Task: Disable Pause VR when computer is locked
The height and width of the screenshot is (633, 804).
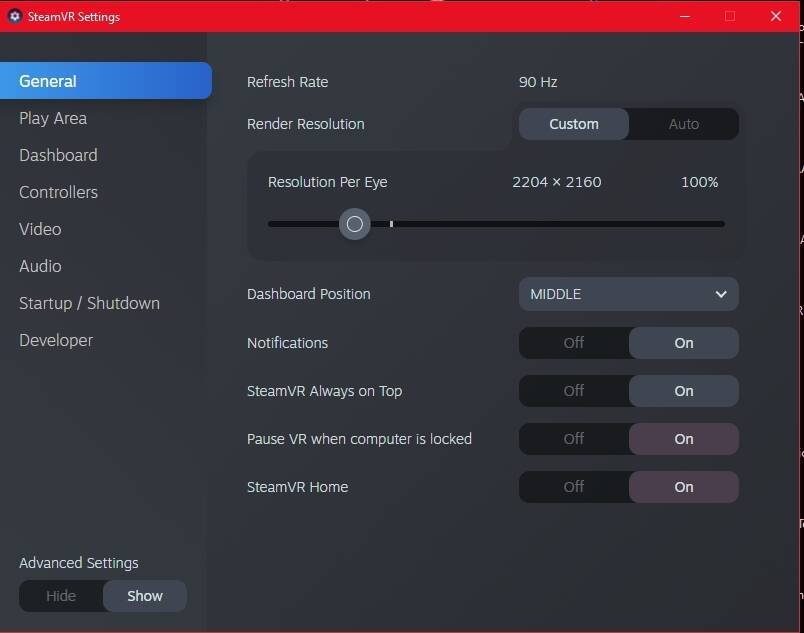Action: [574, 439]
